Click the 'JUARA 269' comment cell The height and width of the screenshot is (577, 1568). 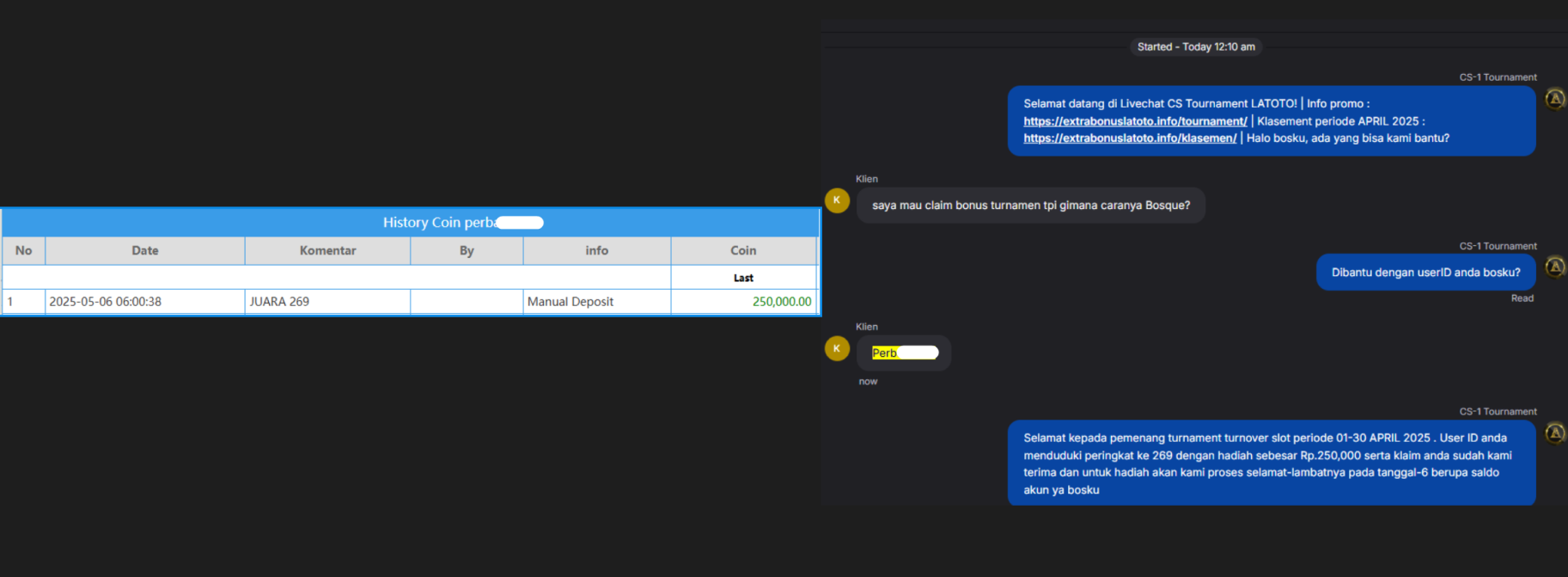click(x=327, y=302)
